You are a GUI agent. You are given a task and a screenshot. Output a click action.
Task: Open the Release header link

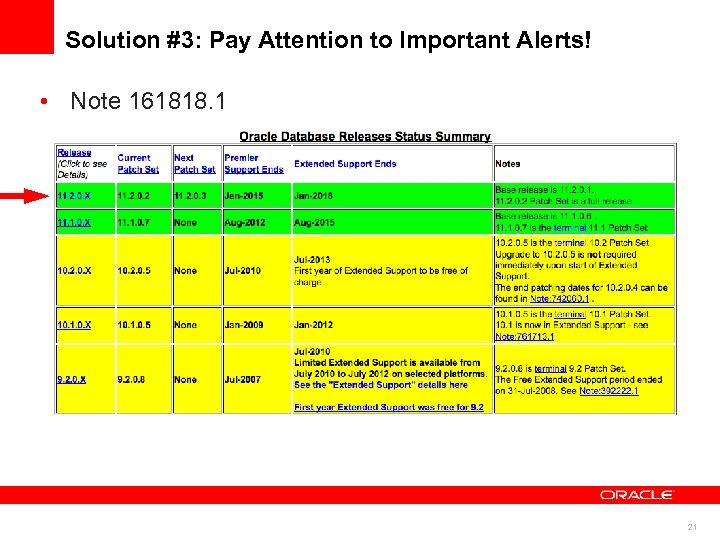tap(74, 152)
